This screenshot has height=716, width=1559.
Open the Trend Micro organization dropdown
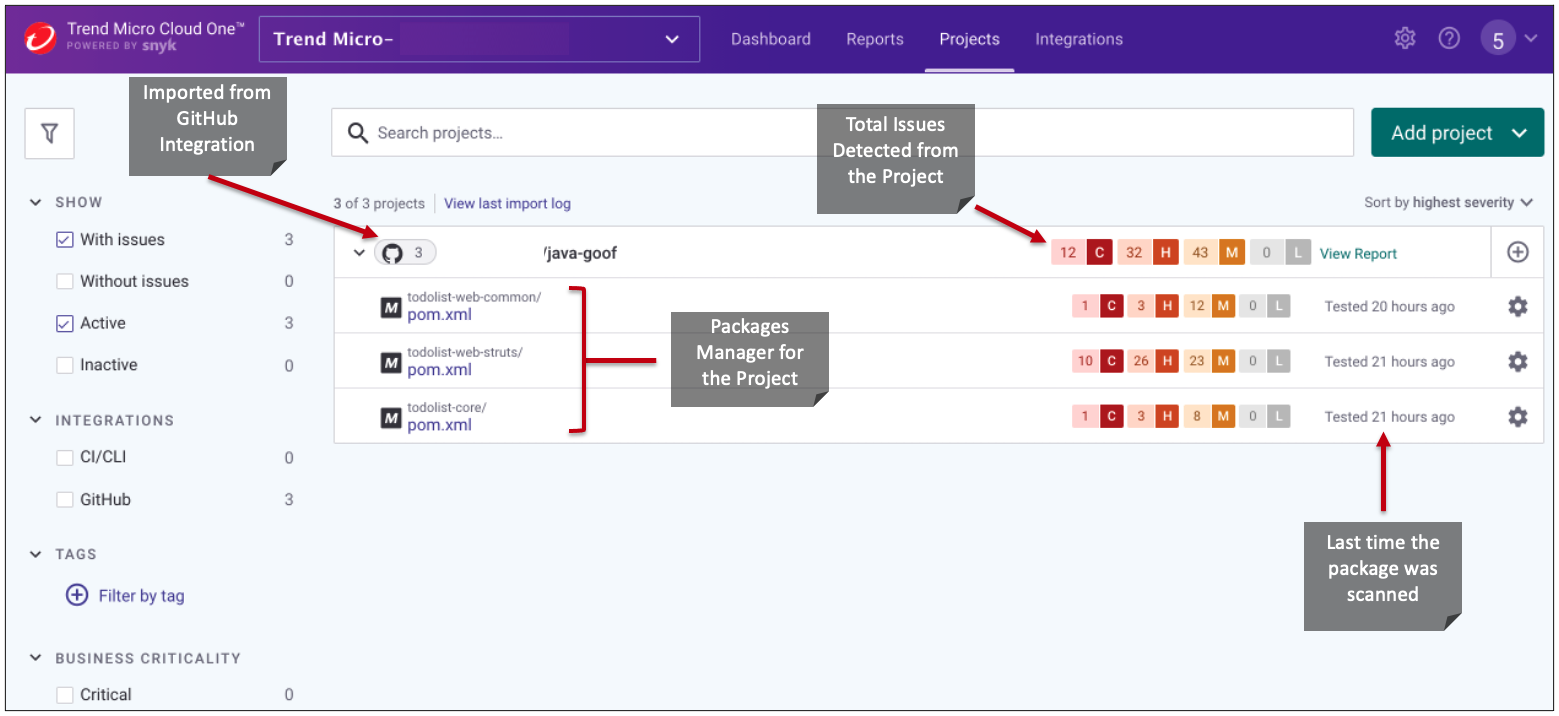(480, 39)
